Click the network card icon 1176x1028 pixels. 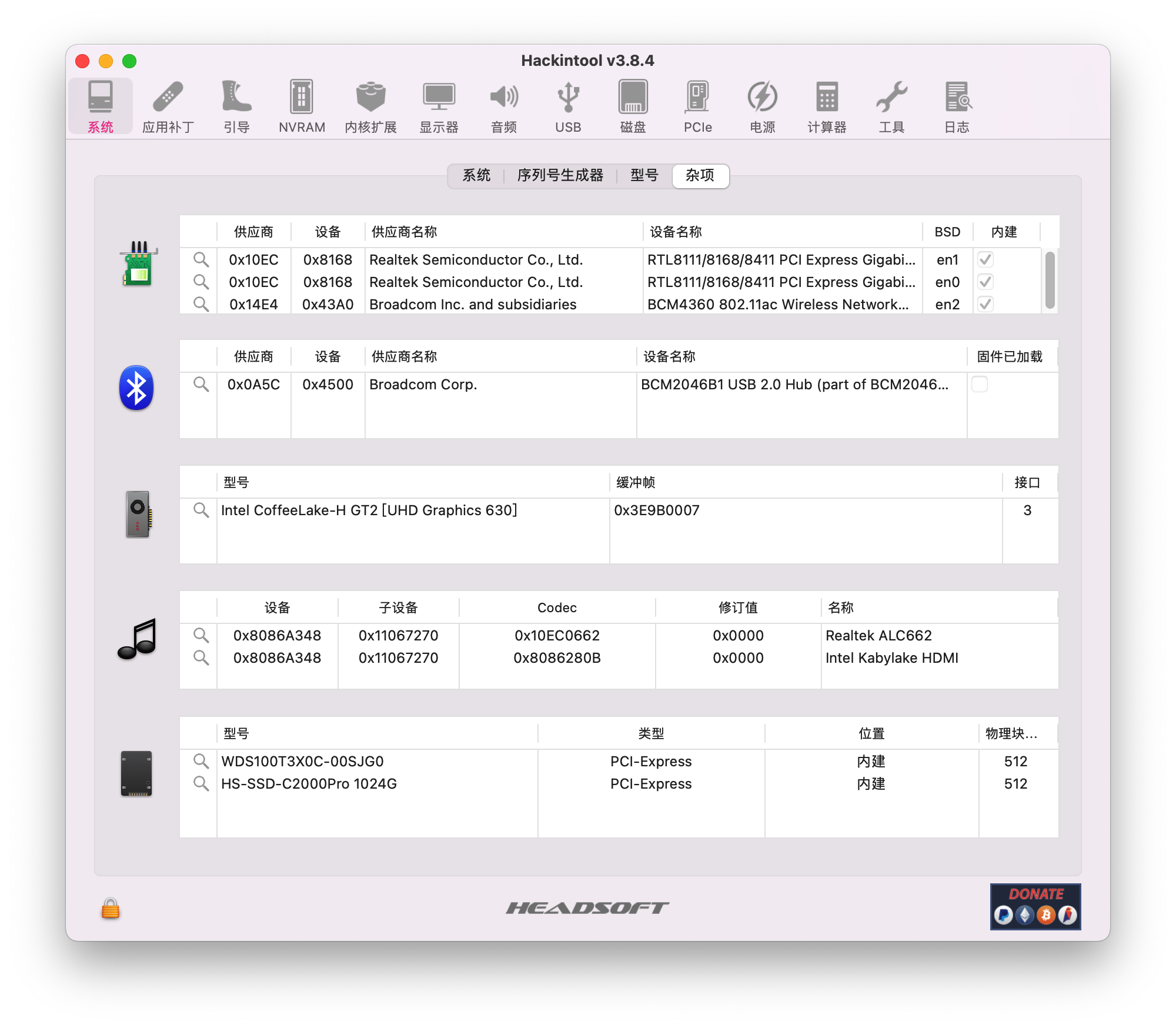pyautogui.click(x=138, y=263)
